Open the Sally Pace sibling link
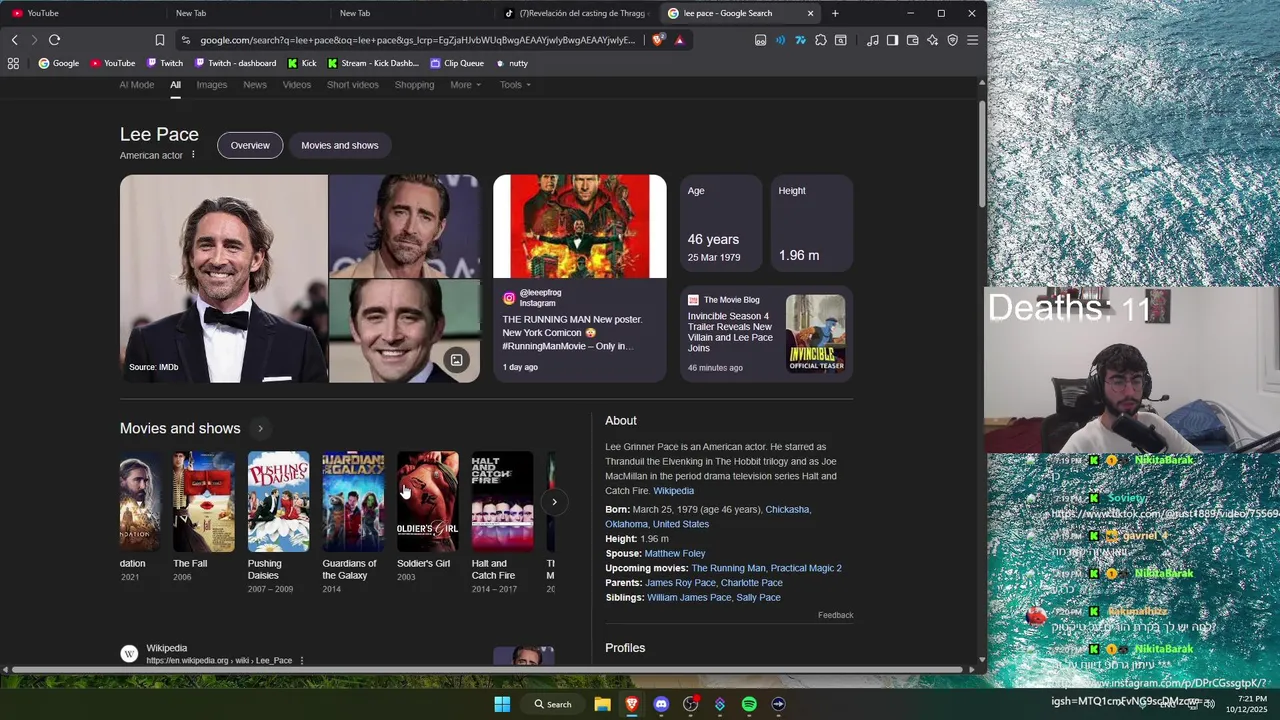The height and width of the screenshot is (720, 1280). click(758, 597)
